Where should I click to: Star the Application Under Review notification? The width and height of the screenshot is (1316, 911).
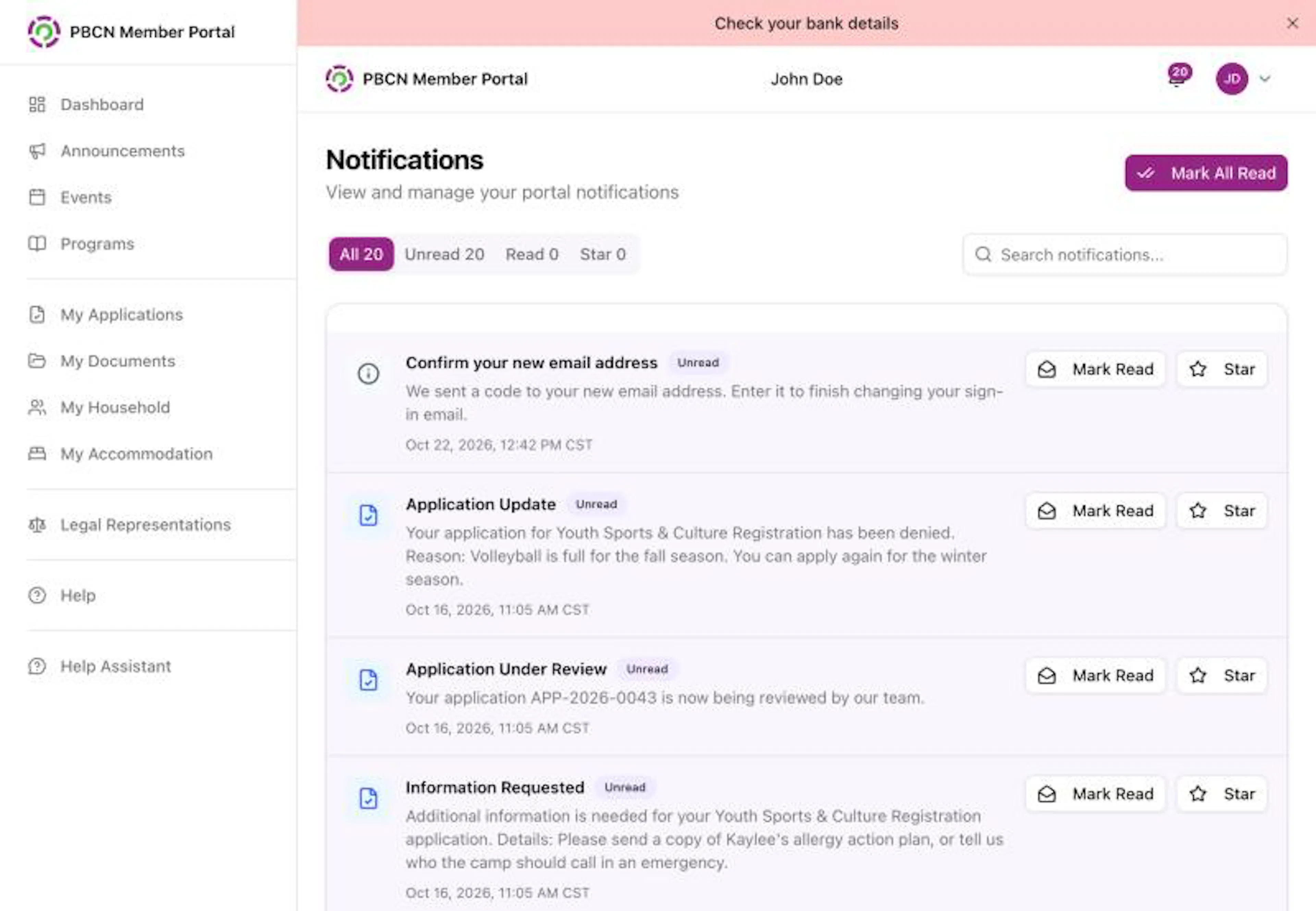pos(1222,675)
